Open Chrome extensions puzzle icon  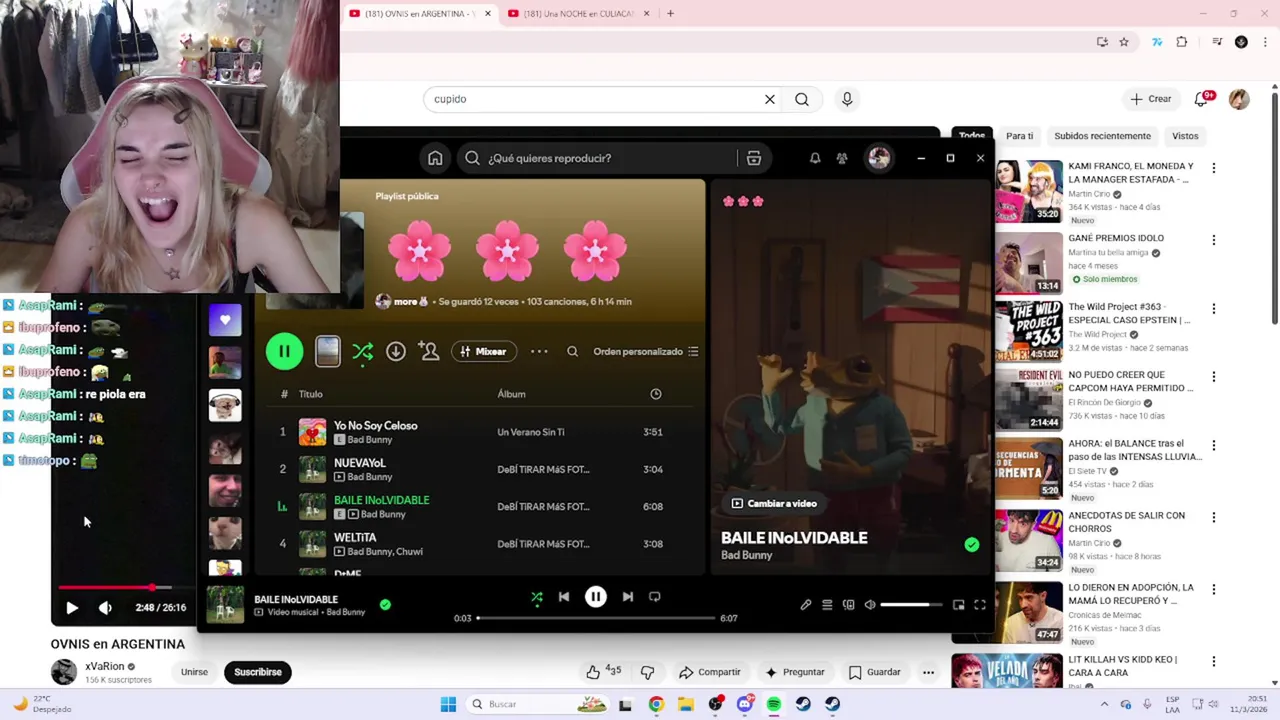coord(1182,42)
